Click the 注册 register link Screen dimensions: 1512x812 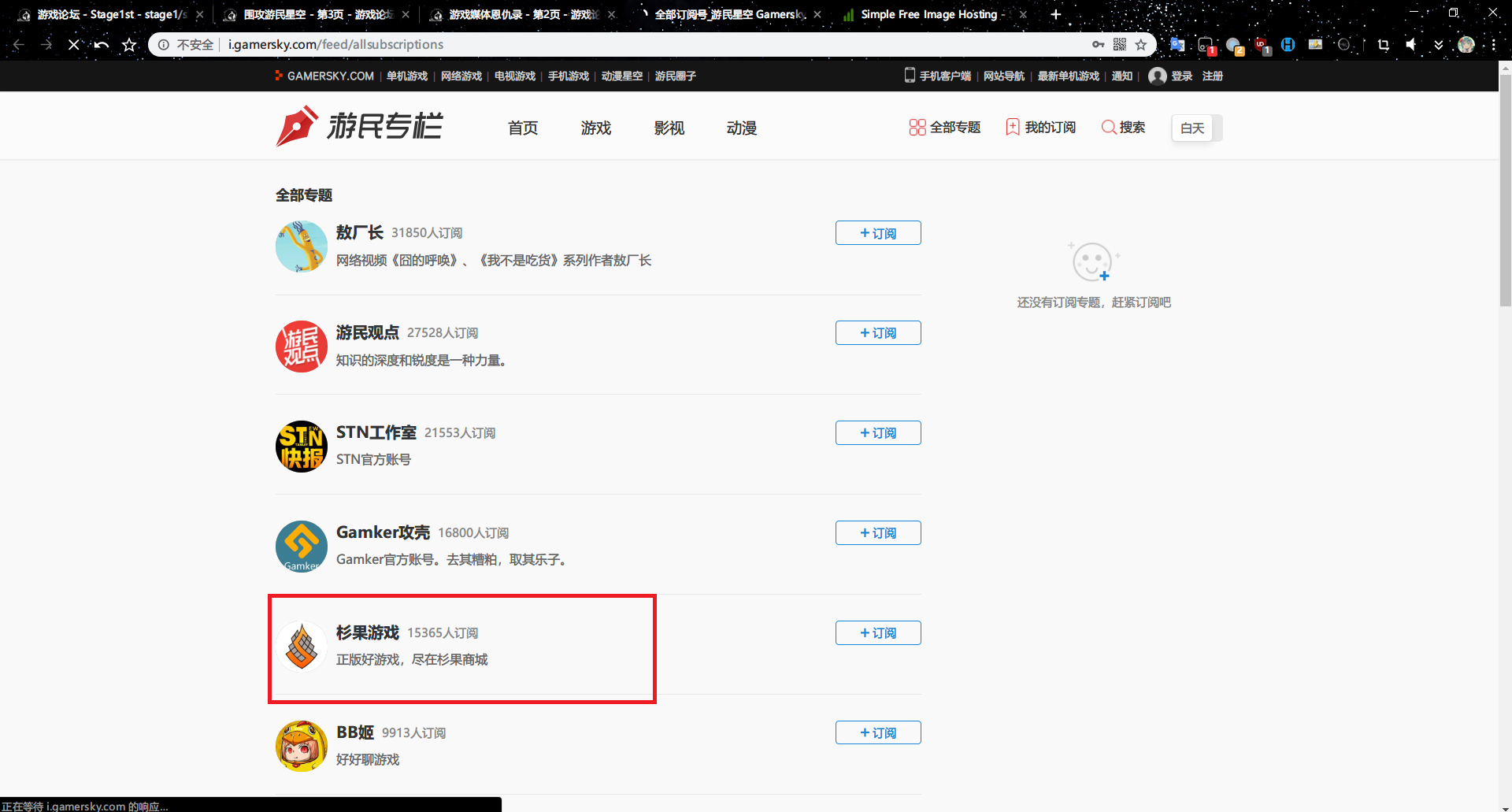(x=1213, y=76)
